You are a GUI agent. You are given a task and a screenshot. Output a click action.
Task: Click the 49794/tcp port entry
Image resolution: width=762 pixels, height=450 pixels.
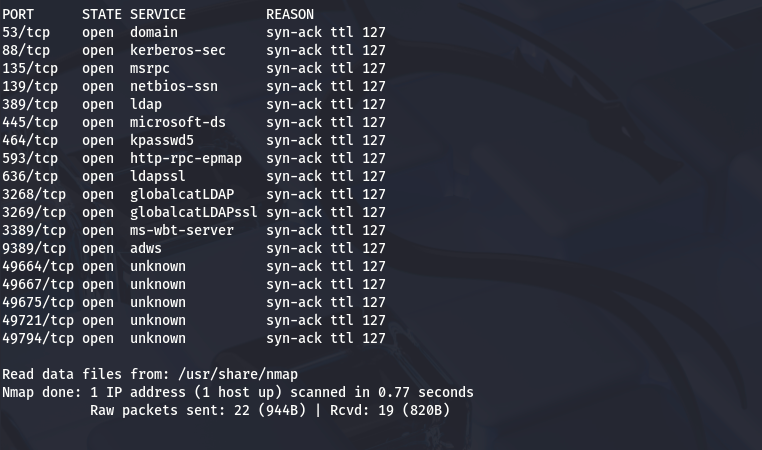point(38,338)
